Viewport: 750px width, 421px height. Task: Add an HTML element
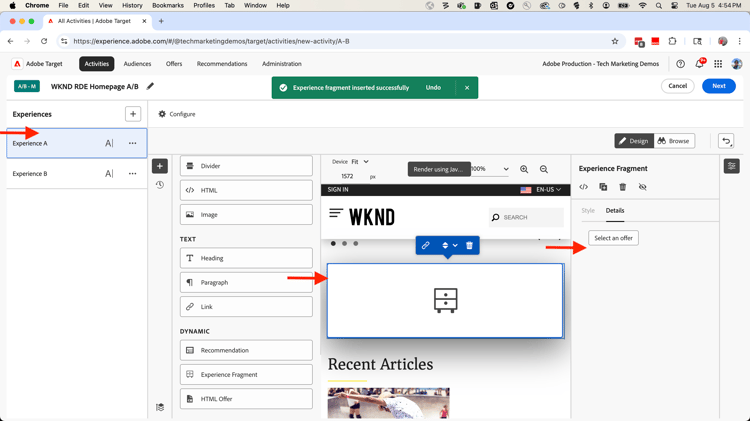[x=246, y=190]
